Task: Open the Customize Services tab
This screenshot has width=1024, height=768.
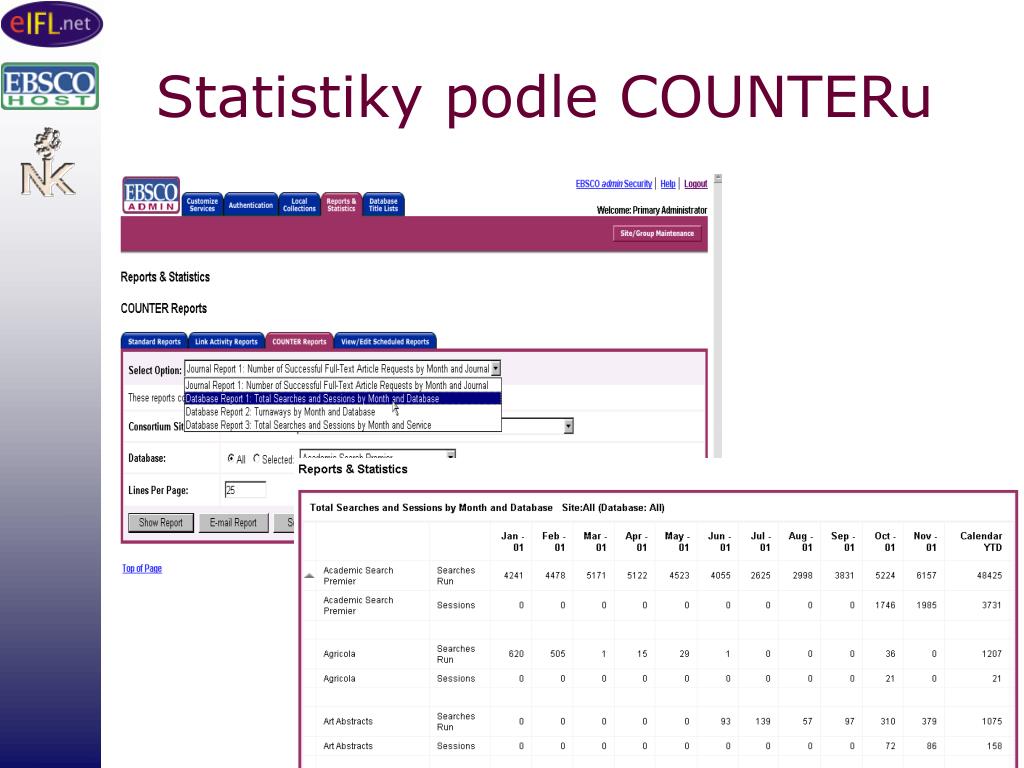Action: click(x=202, y=204)
